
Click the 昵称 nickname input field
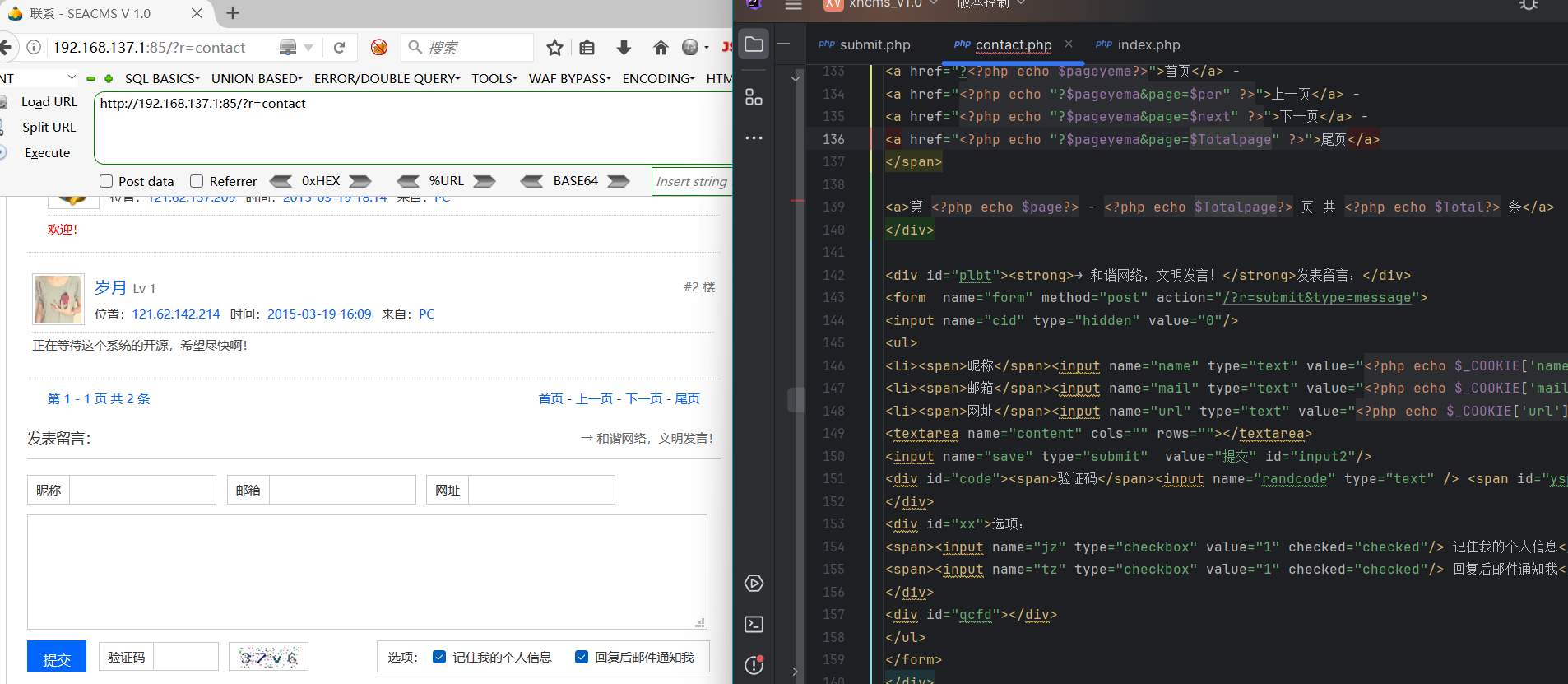point(142,490)
